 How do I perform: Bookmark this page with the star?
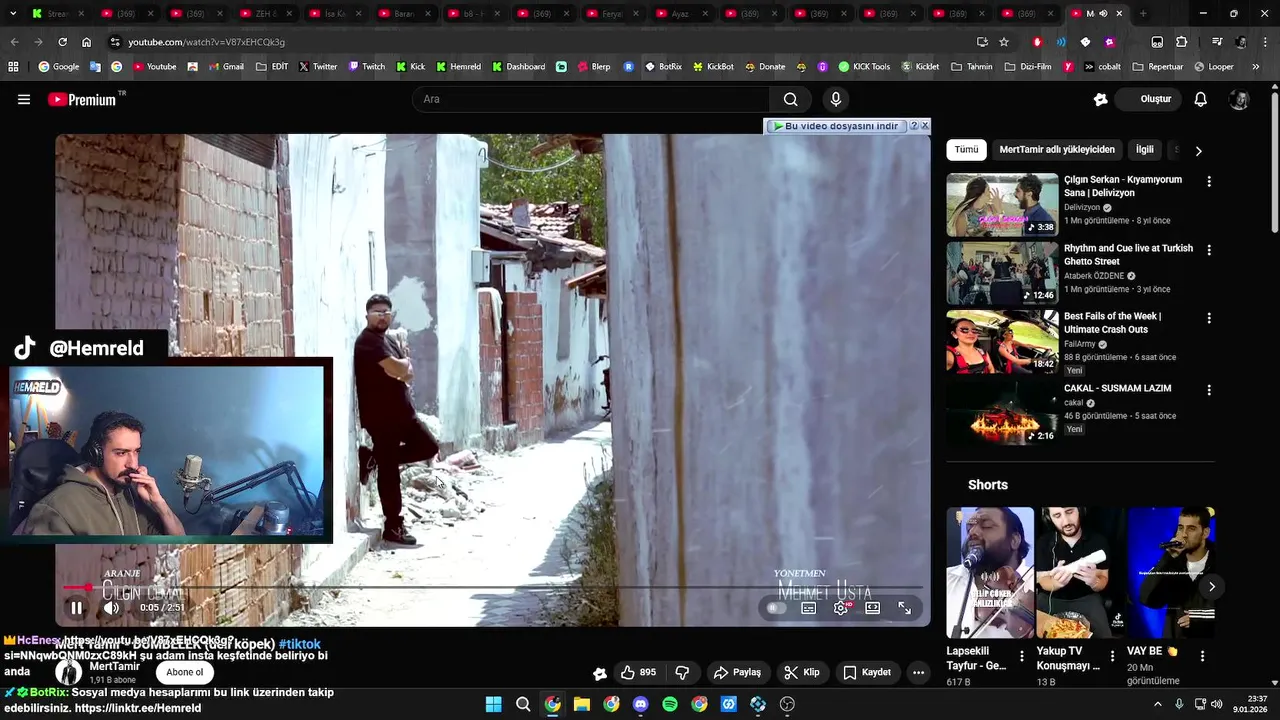pos(1004,42)
